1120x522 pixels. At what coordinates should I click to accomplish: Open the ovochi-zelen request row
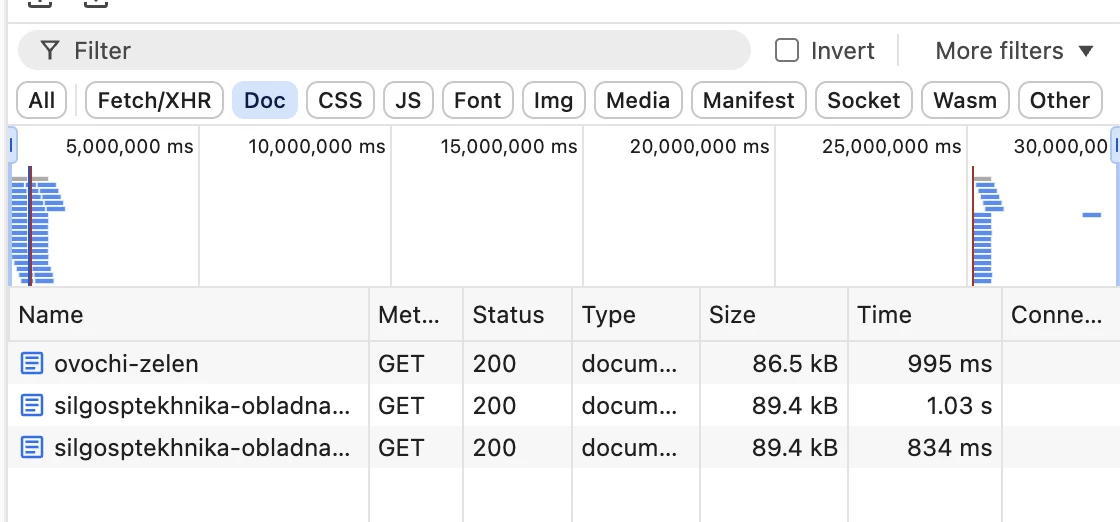tap(564, 363)
